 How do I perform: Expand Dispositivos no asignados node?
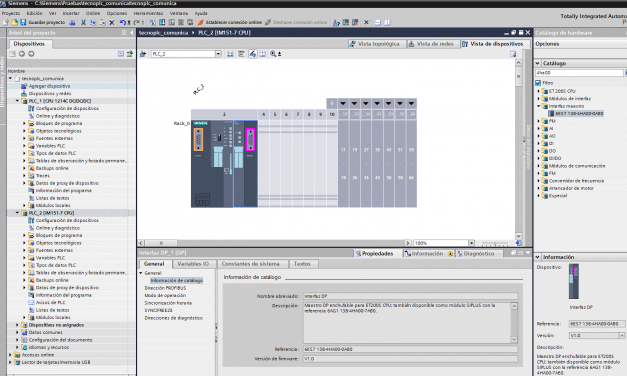[x=17, y=325]
